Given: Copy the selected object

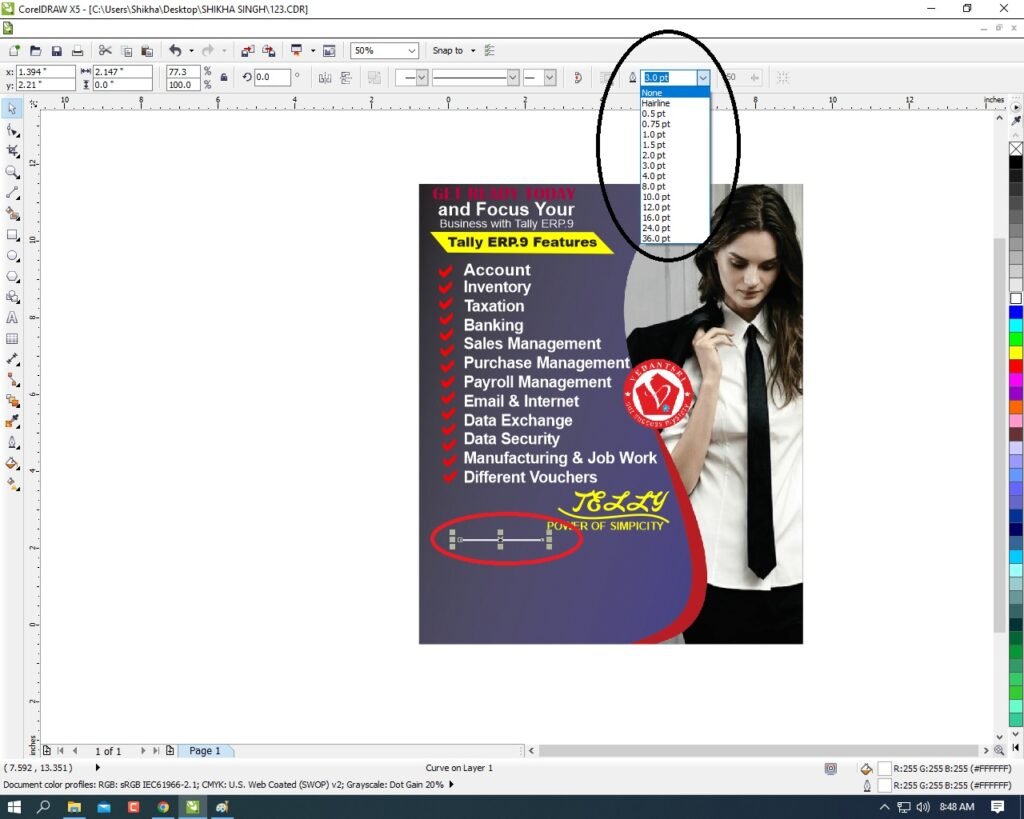Looking at the screenshot, I should click(x=127, y=50).
